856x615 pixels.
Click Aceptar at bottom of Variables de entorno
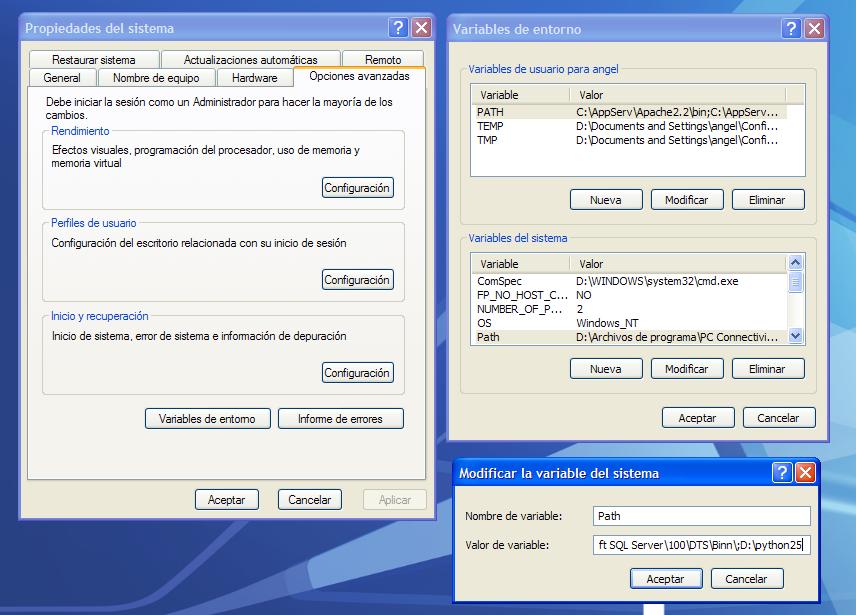[x=698, y=418]
